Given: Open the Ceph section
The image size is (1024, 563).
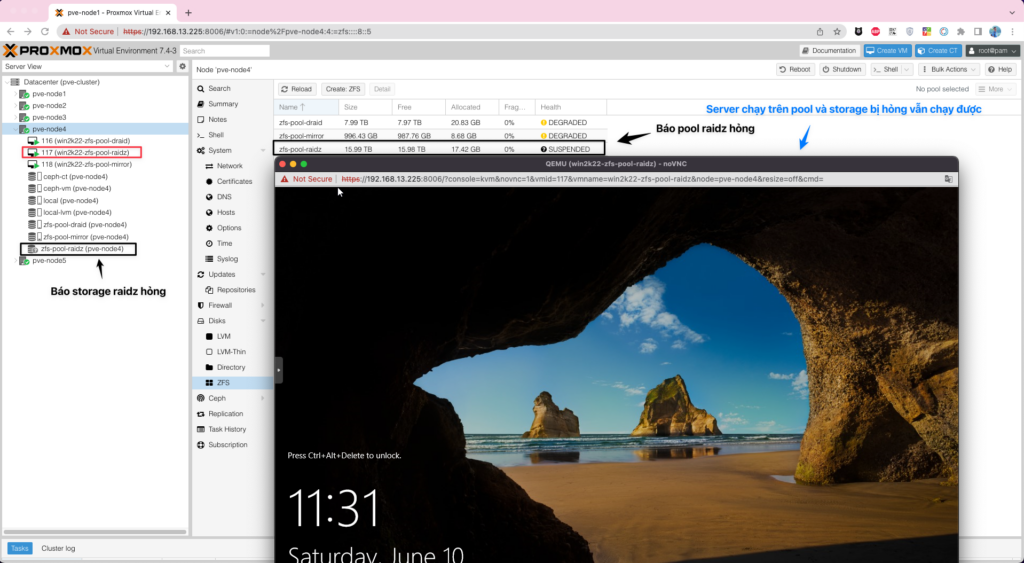Looking at the screenshot, I should 217,398.
